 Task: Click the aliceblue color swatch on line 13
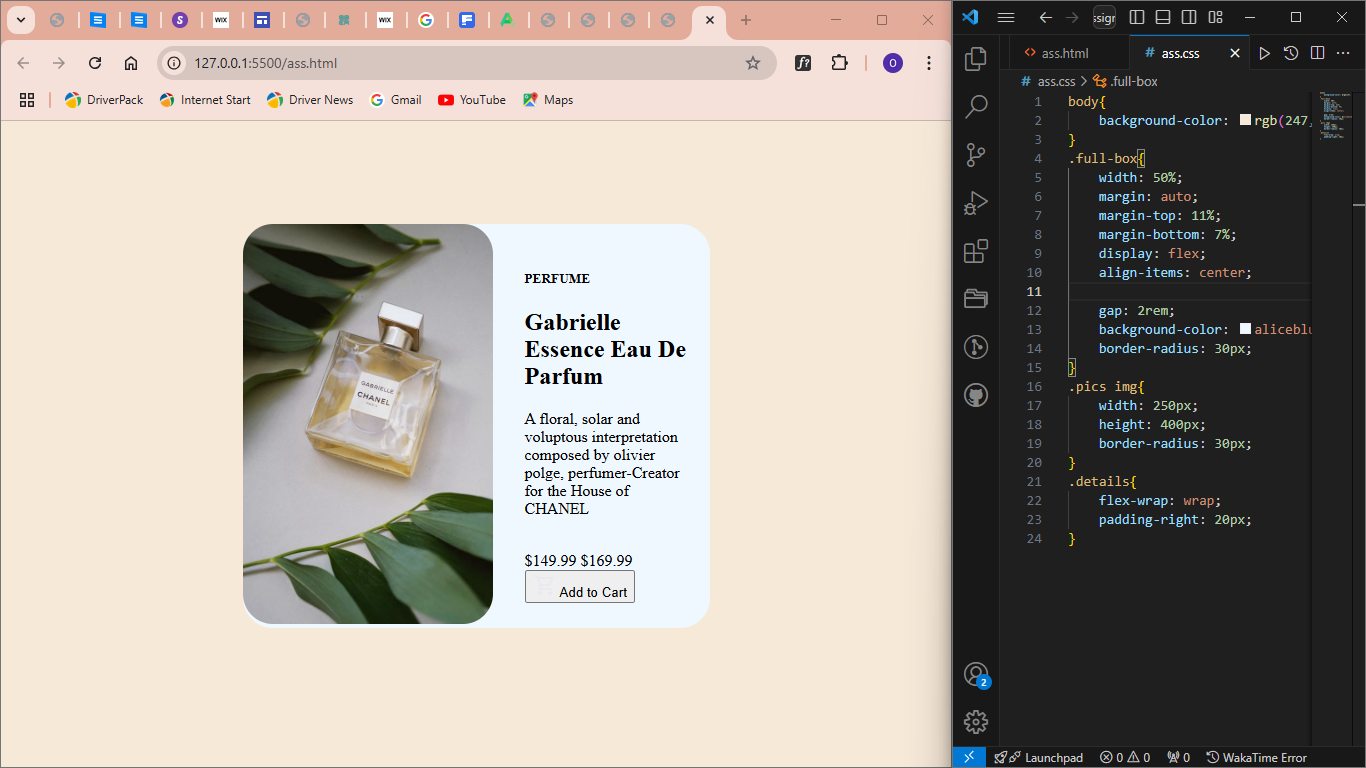tap(1245, 329)
